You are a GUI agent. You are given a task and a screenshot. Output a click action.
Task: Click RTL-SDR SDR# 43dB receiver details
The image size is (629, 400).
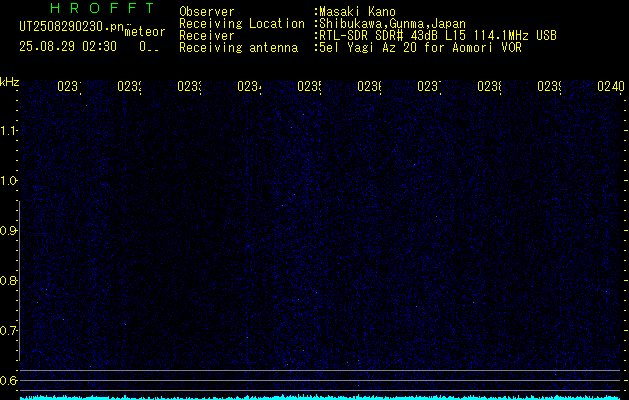[438, 36]
